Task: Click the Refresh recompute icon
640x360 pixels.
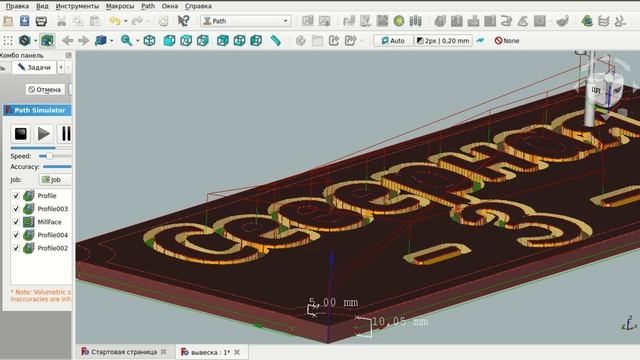Action: point(163,21)
